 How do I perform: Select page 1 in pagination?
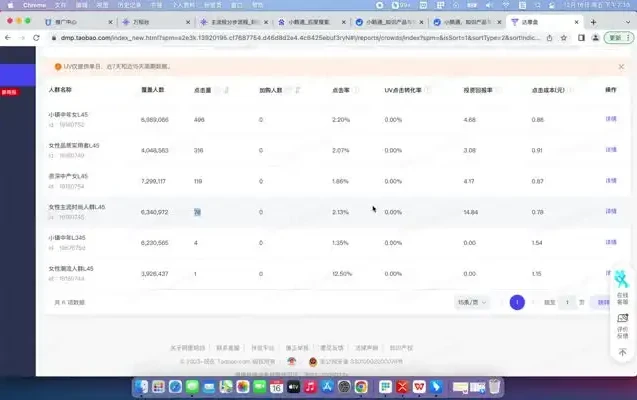click(x=517, y=301)
